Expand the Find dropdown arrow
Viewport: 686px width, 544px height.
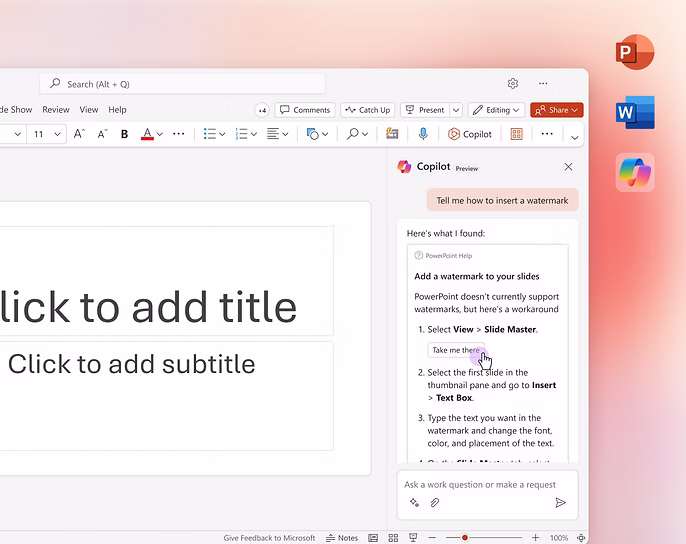click(365, 134)
